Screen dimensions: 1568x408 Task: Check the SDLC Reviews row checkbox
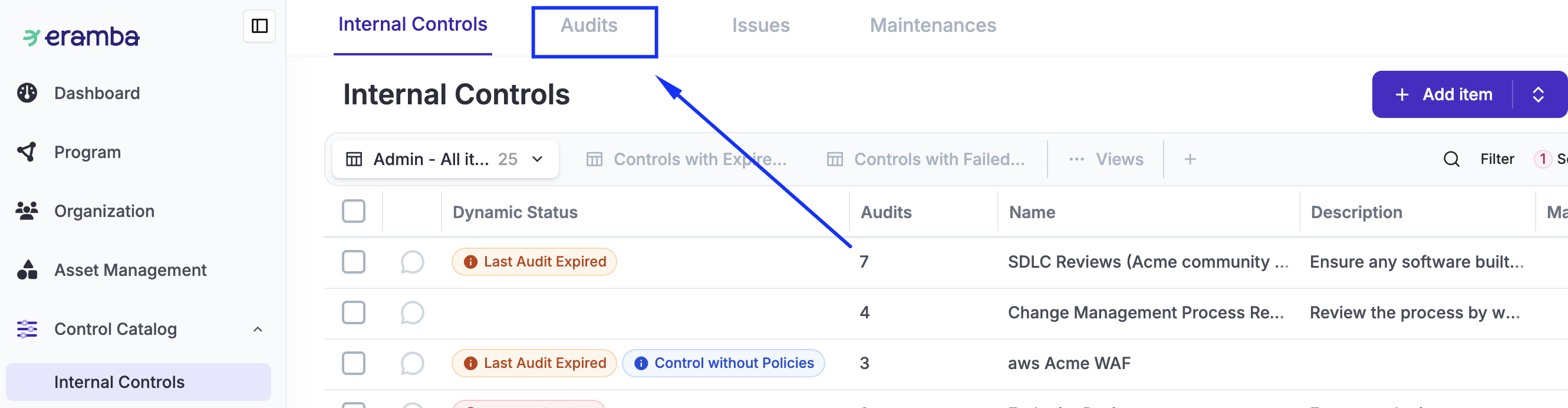[354, 262]
